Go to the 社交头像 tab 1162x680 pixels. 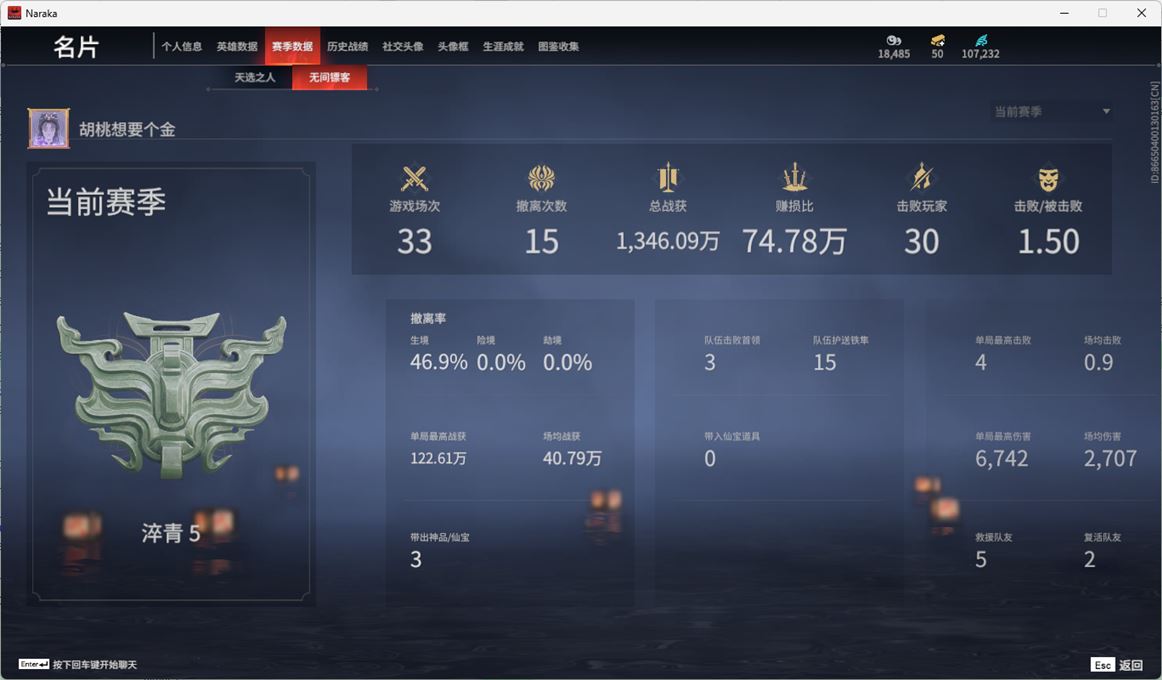(x=402, y=47)
